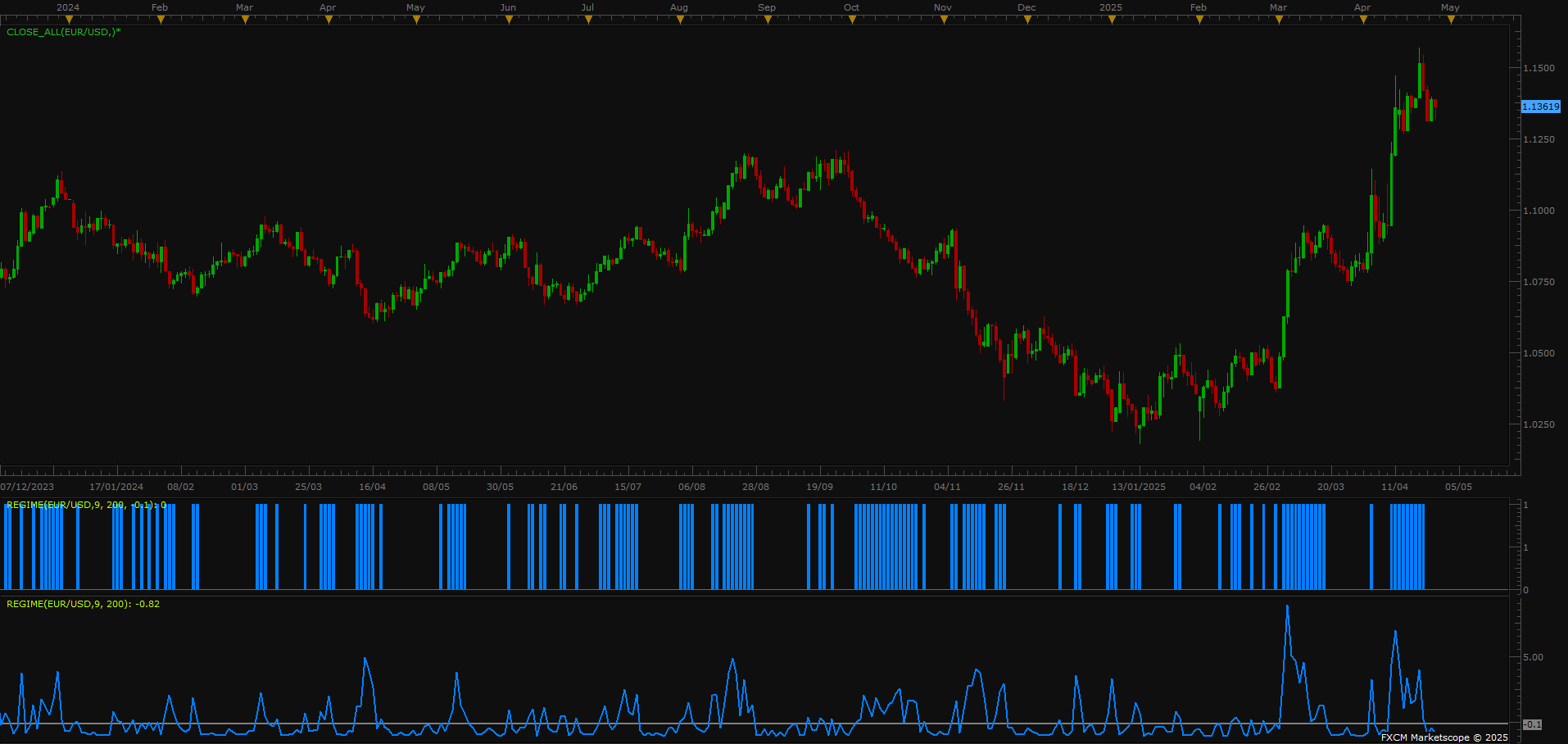Click the orange marker under 2024
Viewport: 1568px width, 744px height.
[69, 20]
